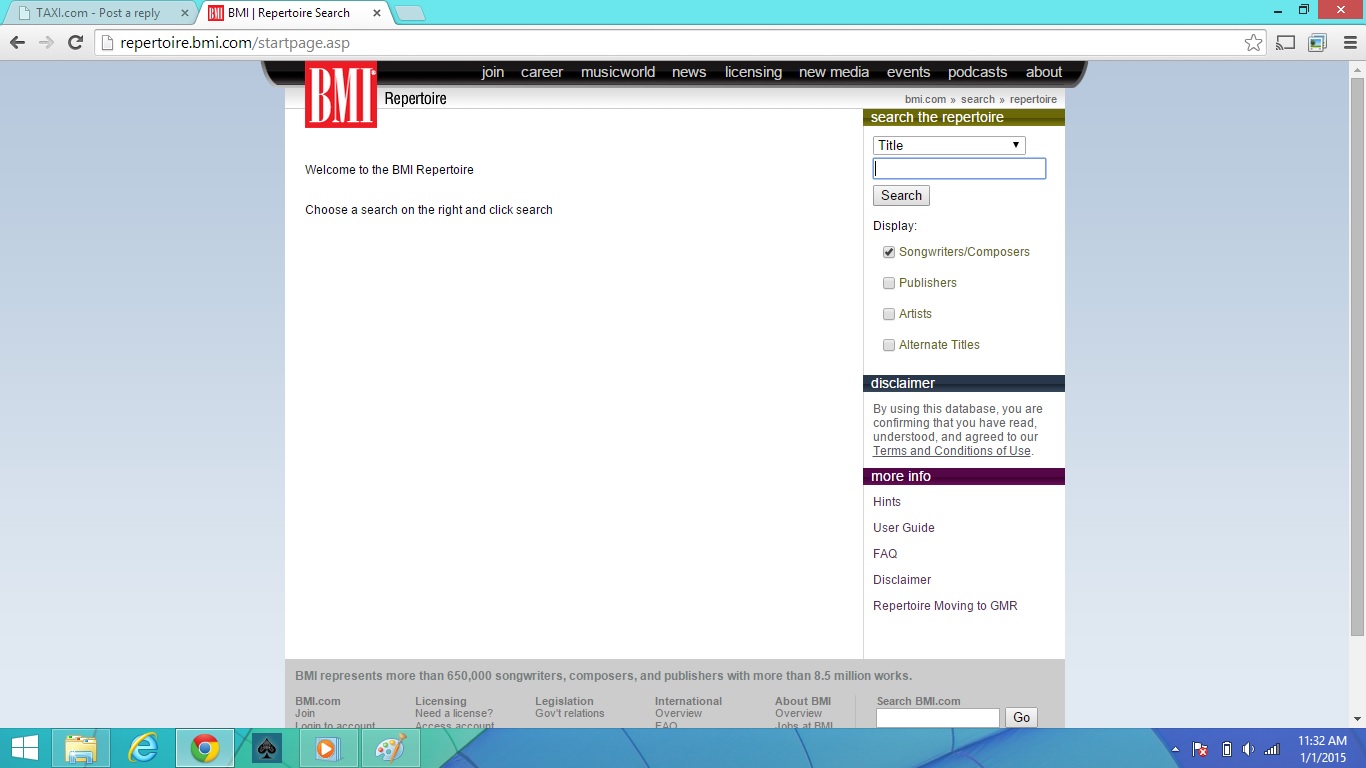Image resolution: width=1366 pixels, height=768 pixels.
Task: Click the Gov't relations footer link
Action: (570, 713)
